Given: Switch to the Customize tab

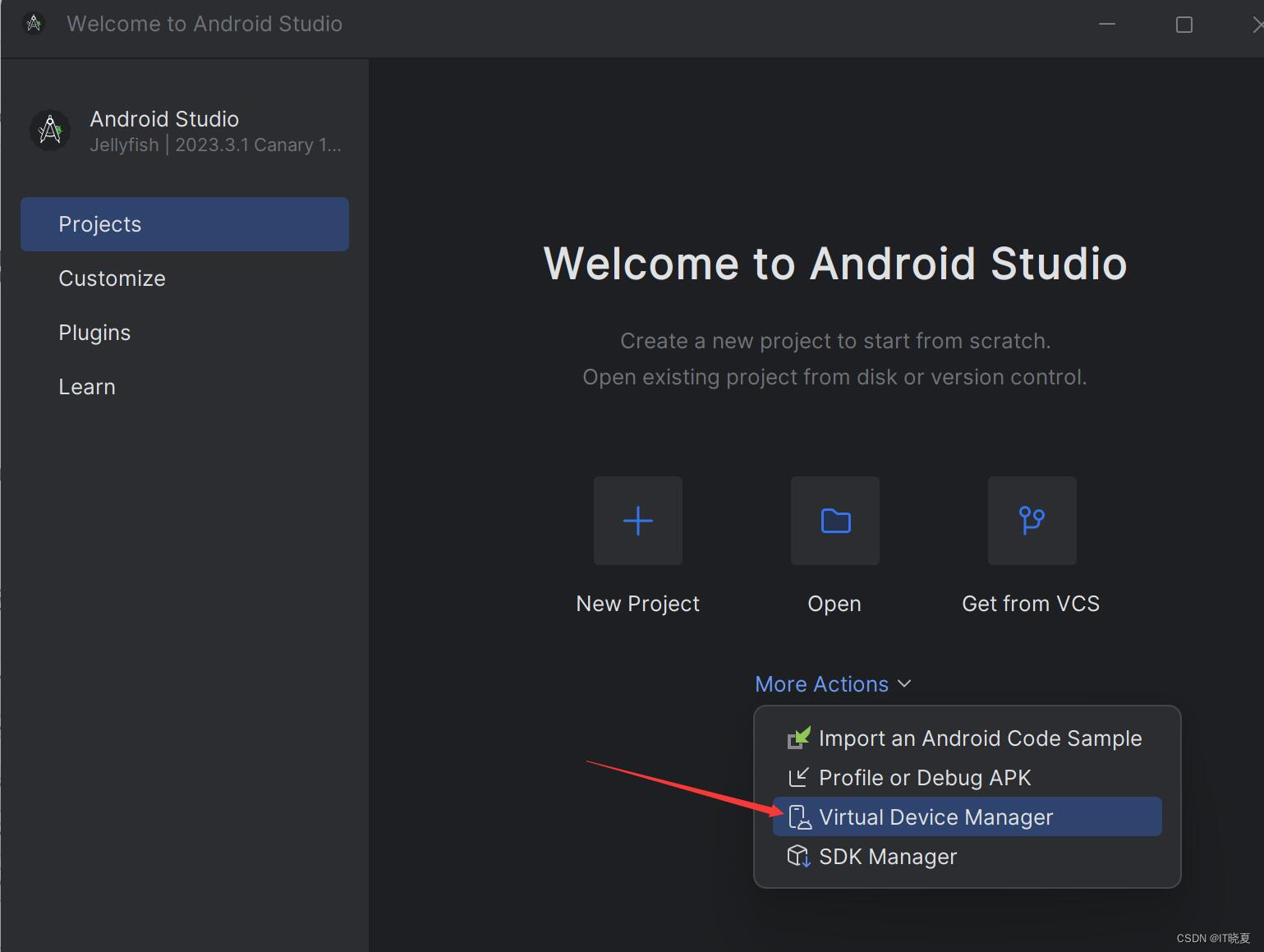Looking at the screenshot, I should pyautogui.click(x=185, y=278).
